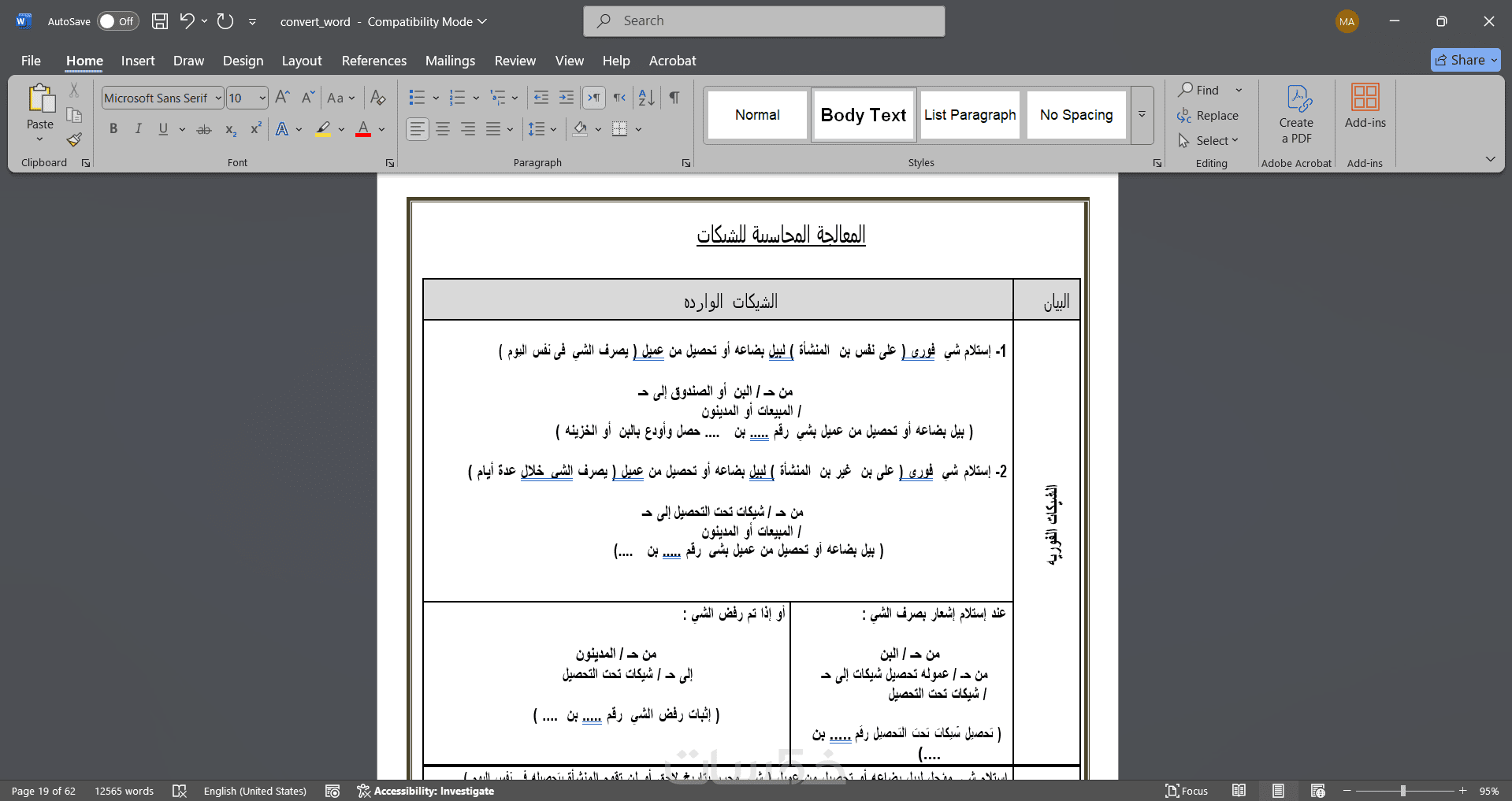1512x801 pixels.
Task: Apply strikethrough formatting
Action: tap(204, 129)
